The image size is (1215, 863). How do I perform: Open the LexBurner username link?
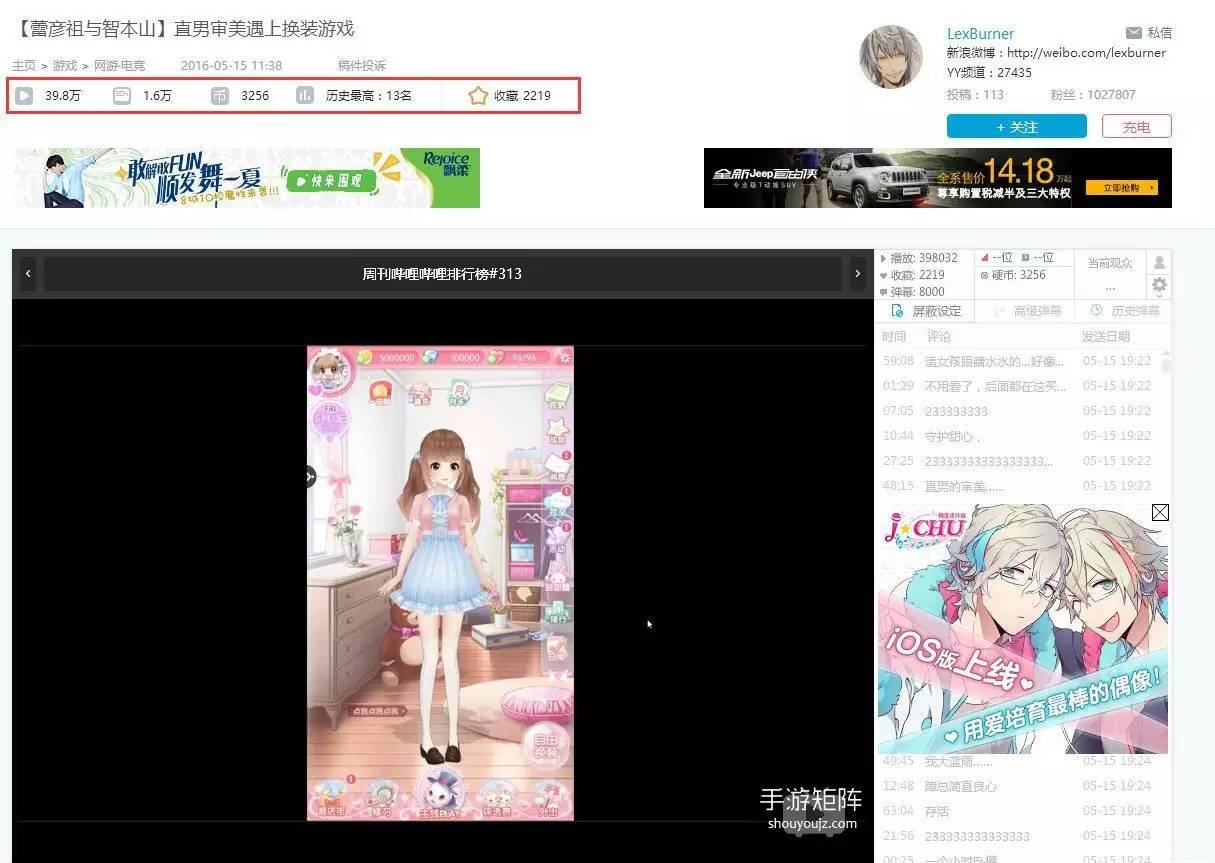[x=980, y=34]
